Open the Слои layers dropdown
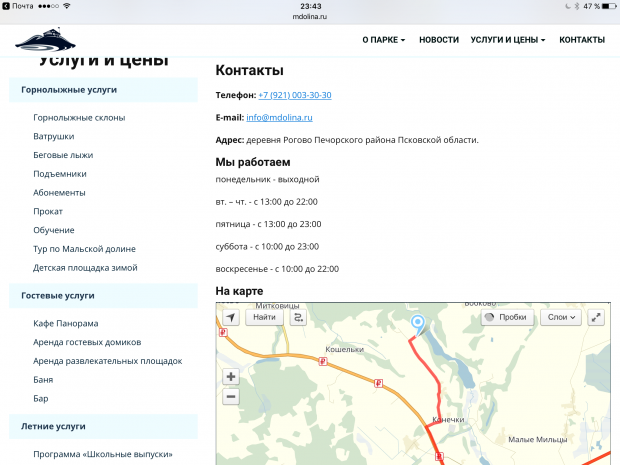Screen dimensions: 620x465 pyautogui.click(x=562, y=317)
